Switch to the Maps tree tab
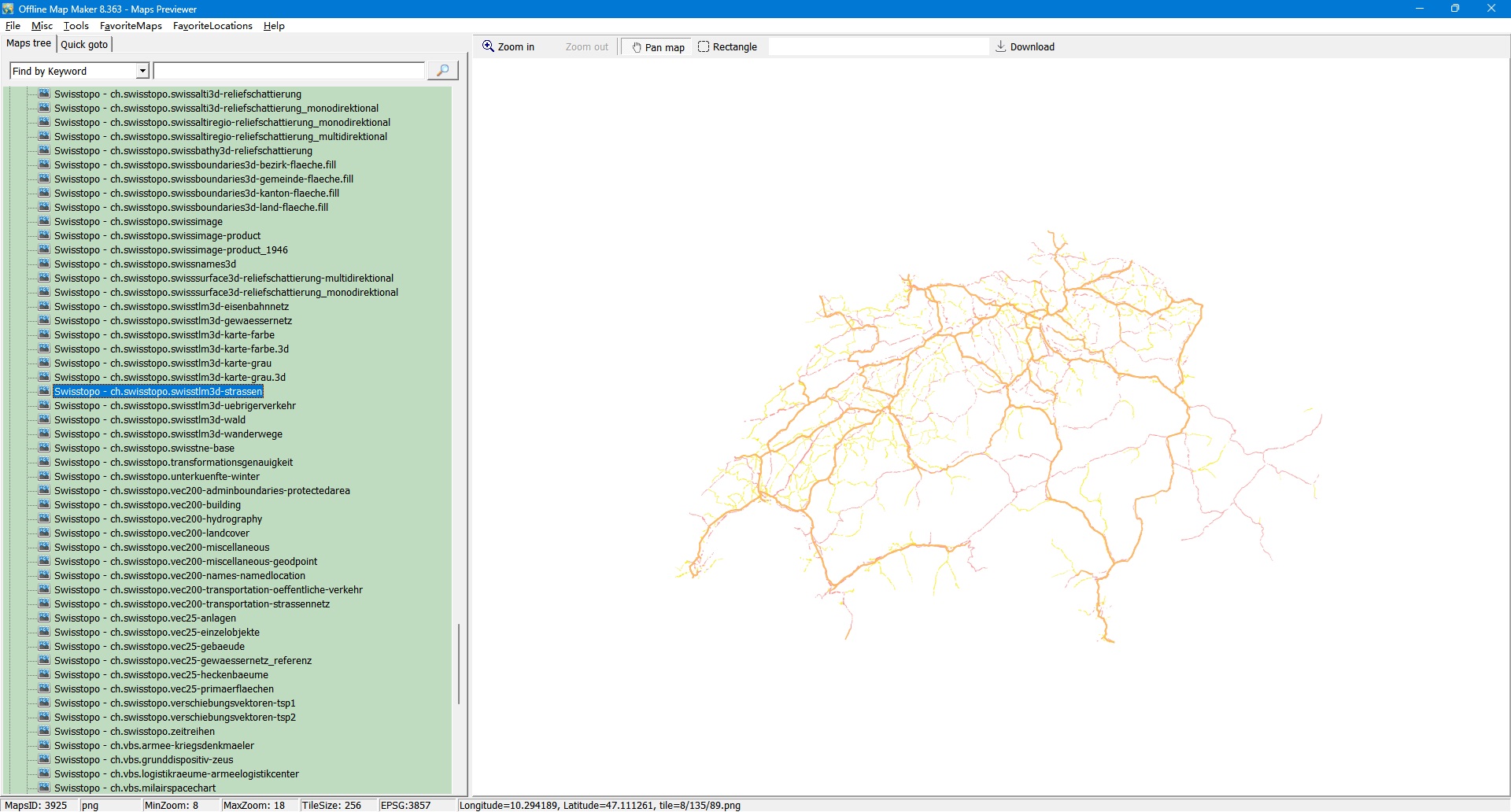This screenshot has height=812, width=1511. coord(28,43)
